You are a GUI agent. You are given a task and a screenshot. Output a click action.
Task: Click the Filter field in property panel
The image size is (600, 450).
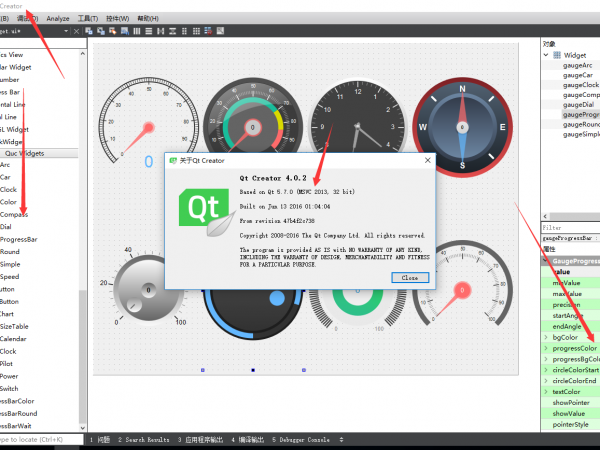[570, 227]
